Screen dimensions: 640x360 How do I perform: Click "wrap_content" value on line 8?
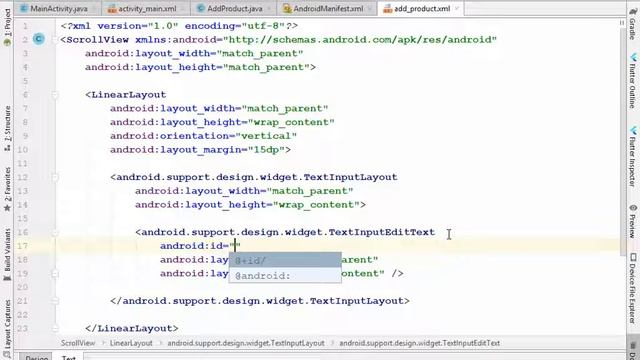coord(291,122)
